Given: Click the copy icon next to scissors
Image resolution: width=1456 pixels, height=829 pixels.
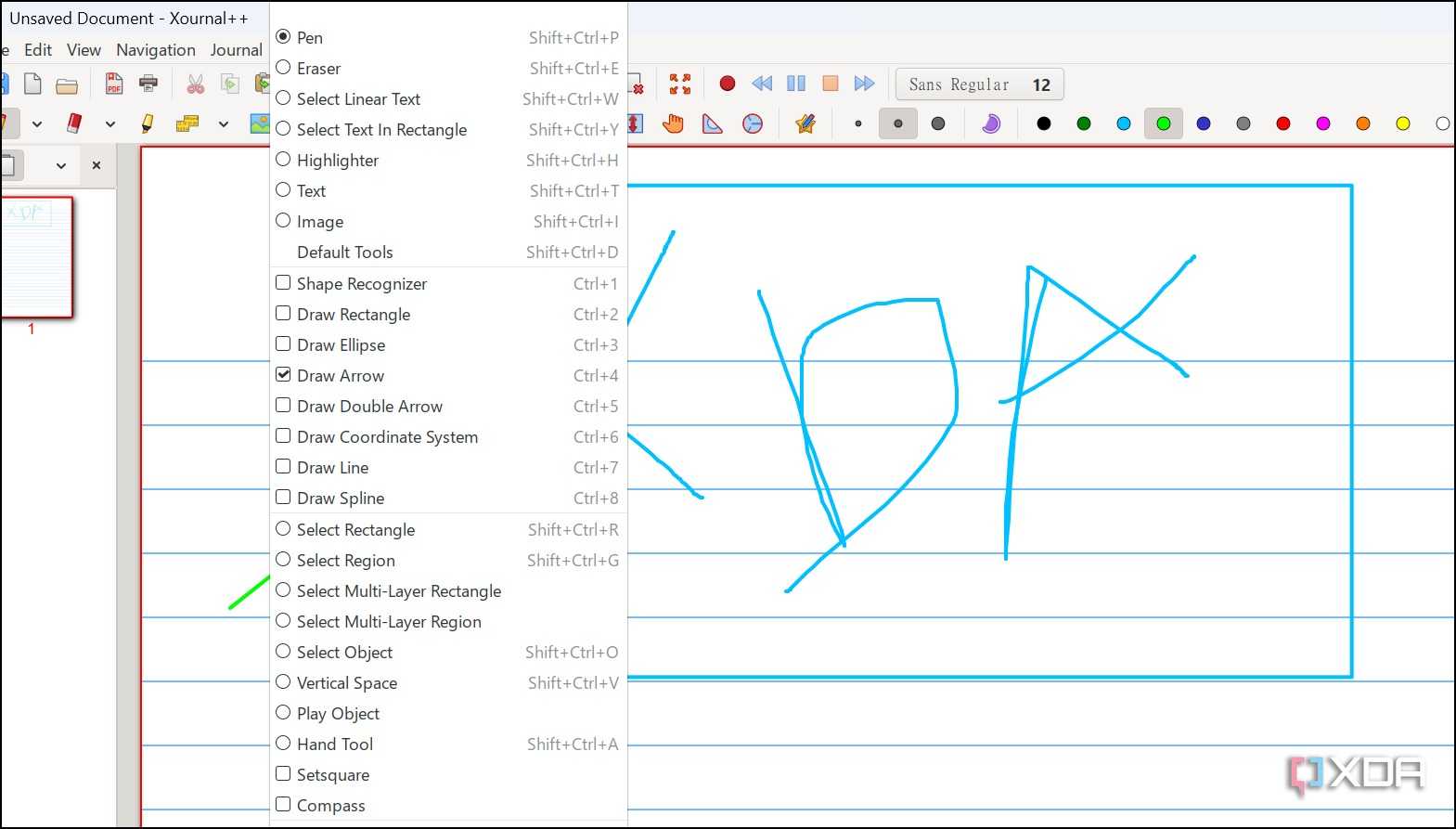Looking at the screenshot, I should coord(230,84).
